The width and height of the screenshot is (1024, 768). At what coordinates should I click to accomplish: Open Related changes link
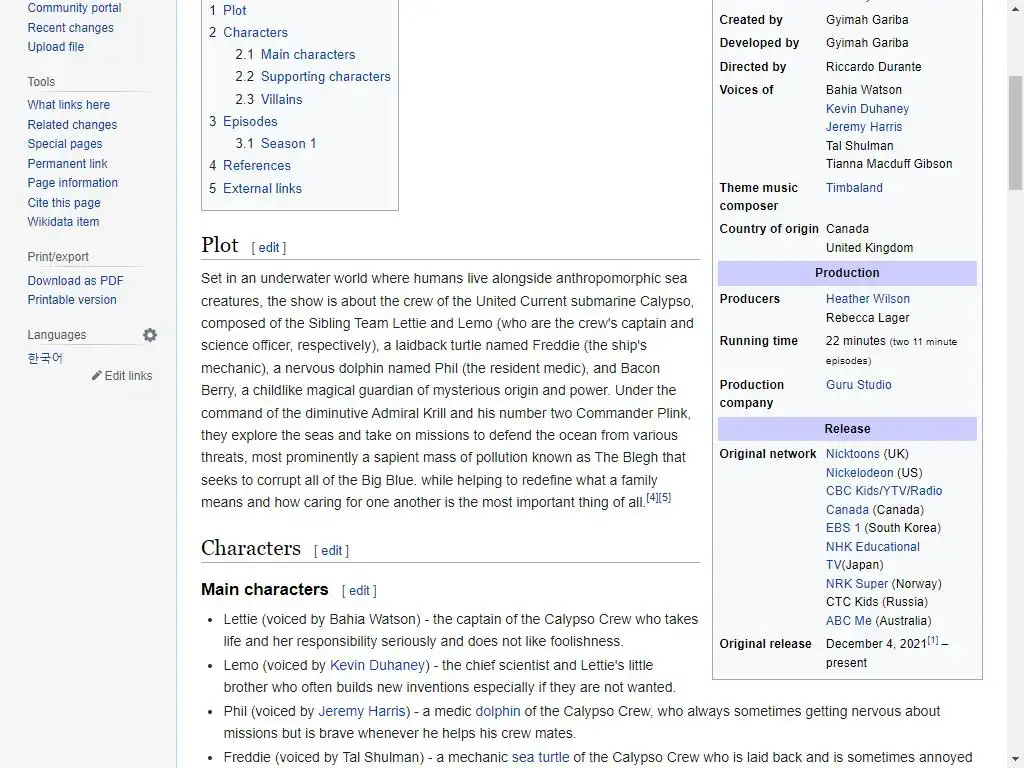[x=72, y=124]
